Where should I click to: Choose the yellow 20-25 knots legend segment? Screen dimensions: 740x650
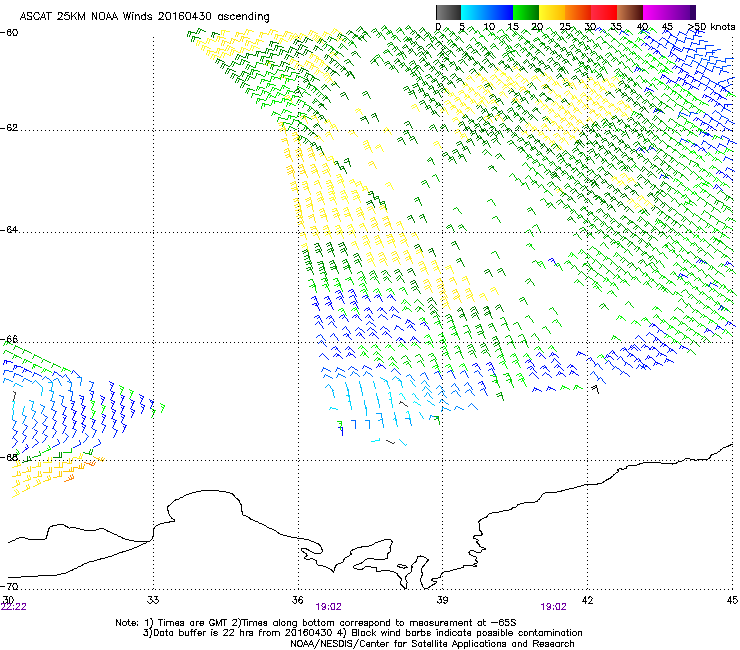(552, 12)
